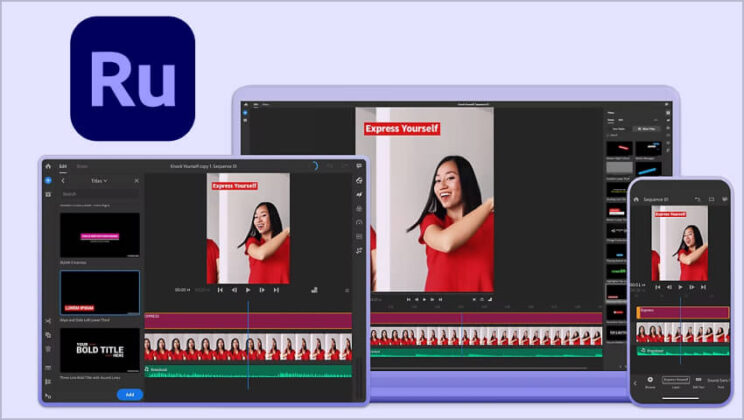This screenshot has width=744, height=420.
Task: Click the trash delete icon on tablet
Action: tap(48, 349)
